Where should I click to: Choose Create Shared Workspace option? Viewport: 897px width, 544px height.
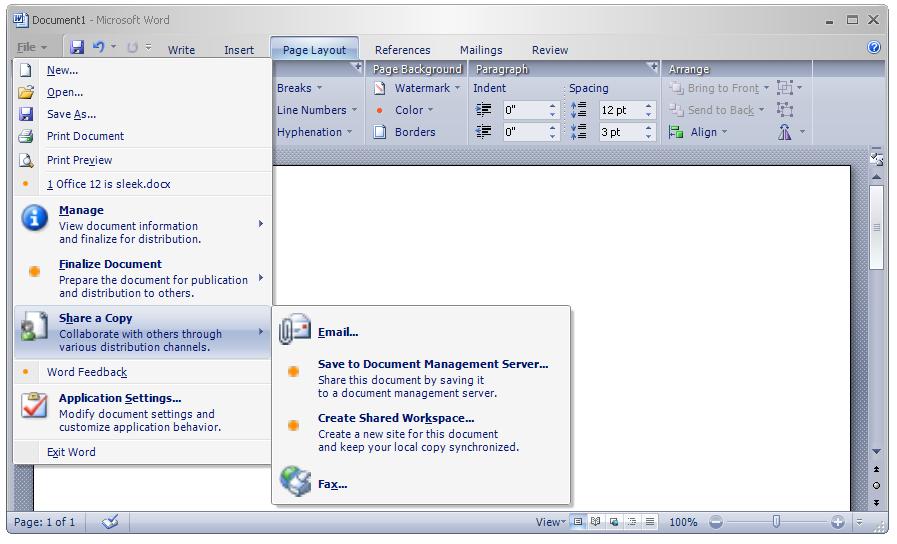tap(422, 432)
